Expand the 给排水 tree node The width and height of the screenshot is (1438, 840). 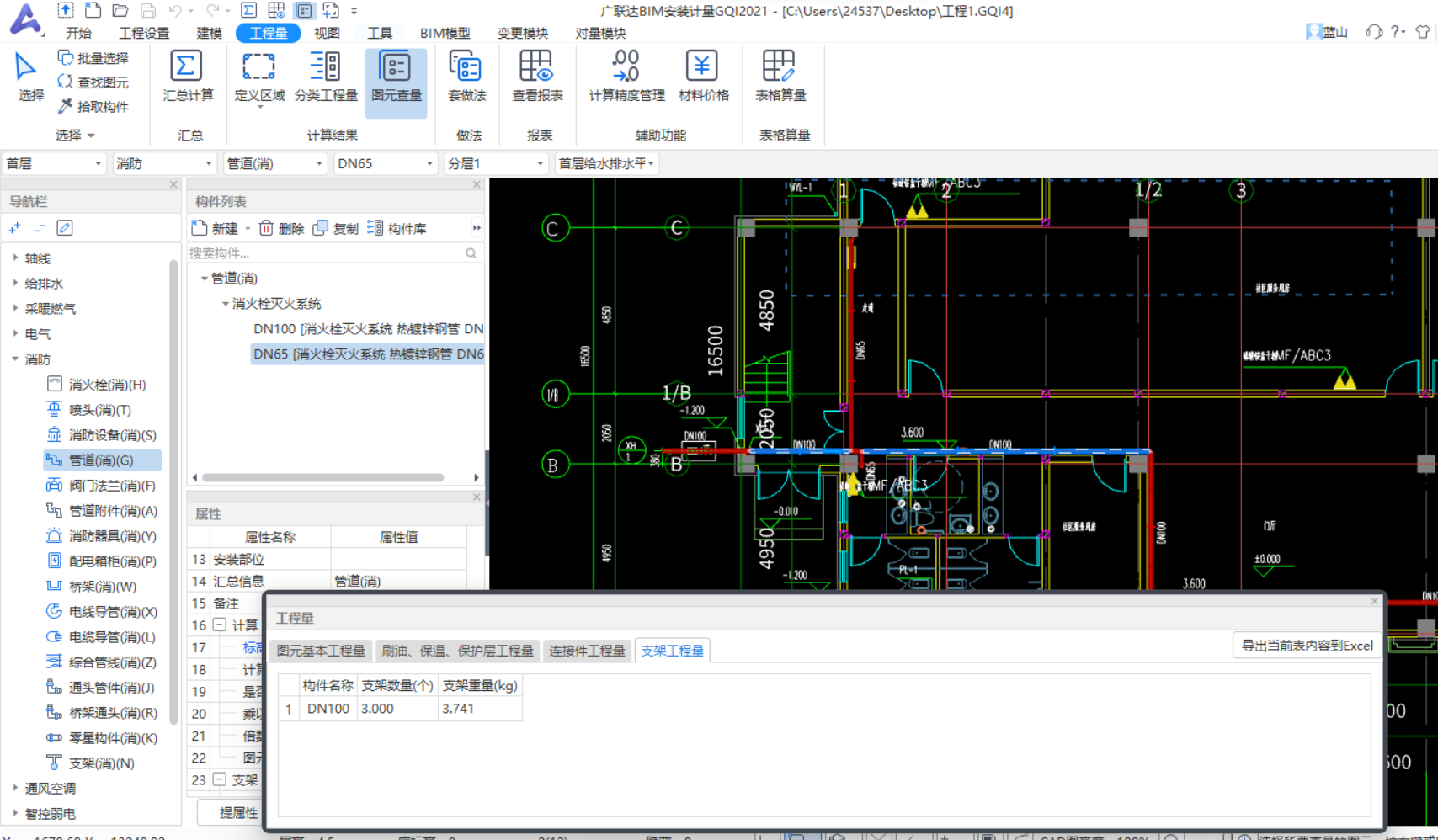(15, 284)
